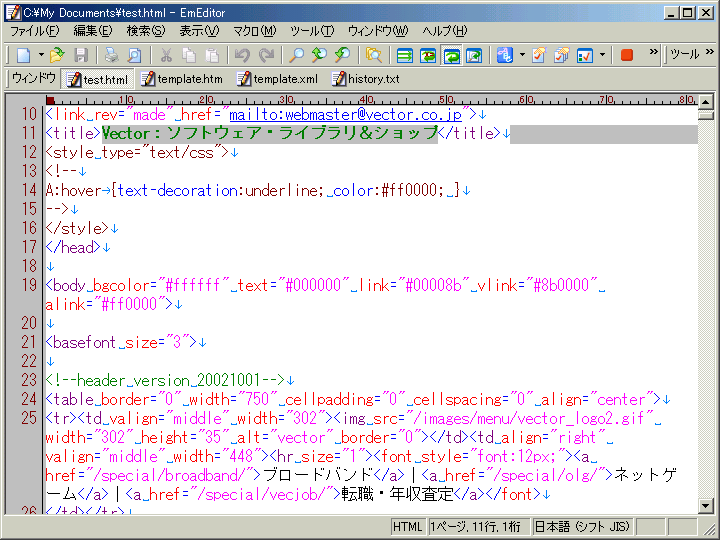This screenshot has height=540, width=720.
Task: Click the Select Configuration icon
Action: [x=505, y=56]
